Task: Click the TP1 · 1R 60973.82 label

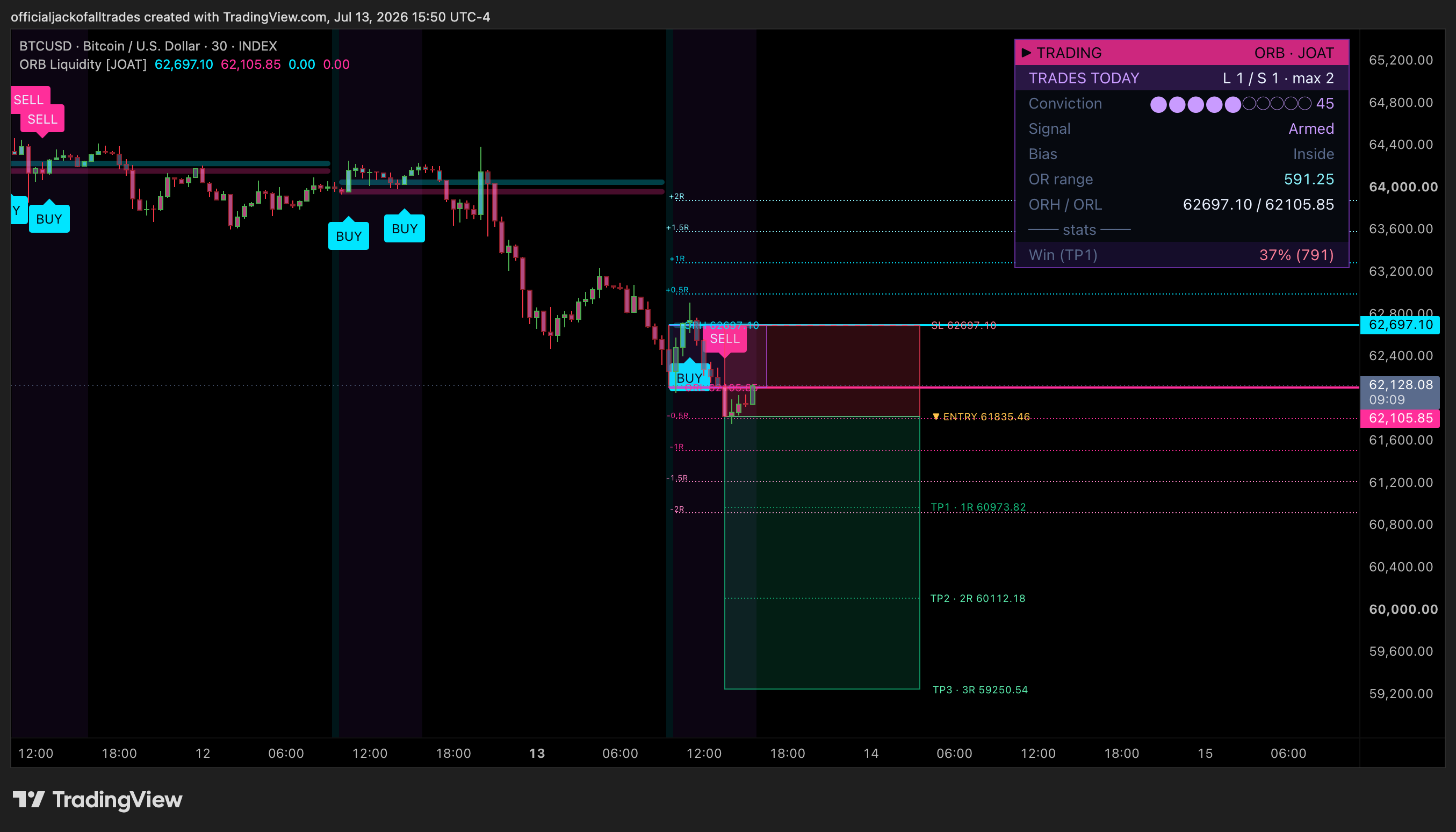Action: 978,507
